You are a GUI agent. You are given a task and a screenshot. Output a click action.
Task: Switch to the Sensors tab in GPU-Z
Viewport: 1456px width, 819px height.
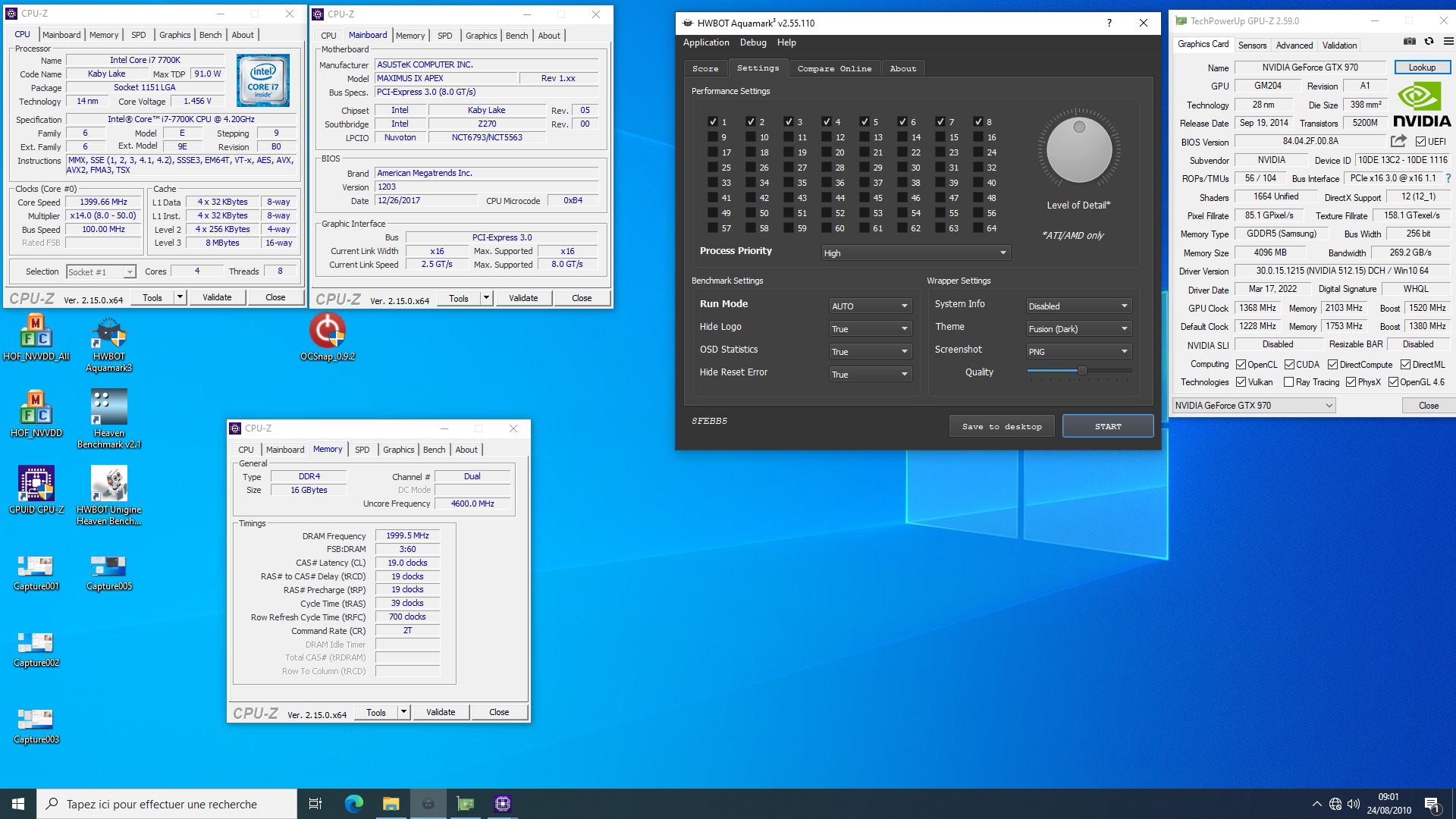(x=1252, y=45)
